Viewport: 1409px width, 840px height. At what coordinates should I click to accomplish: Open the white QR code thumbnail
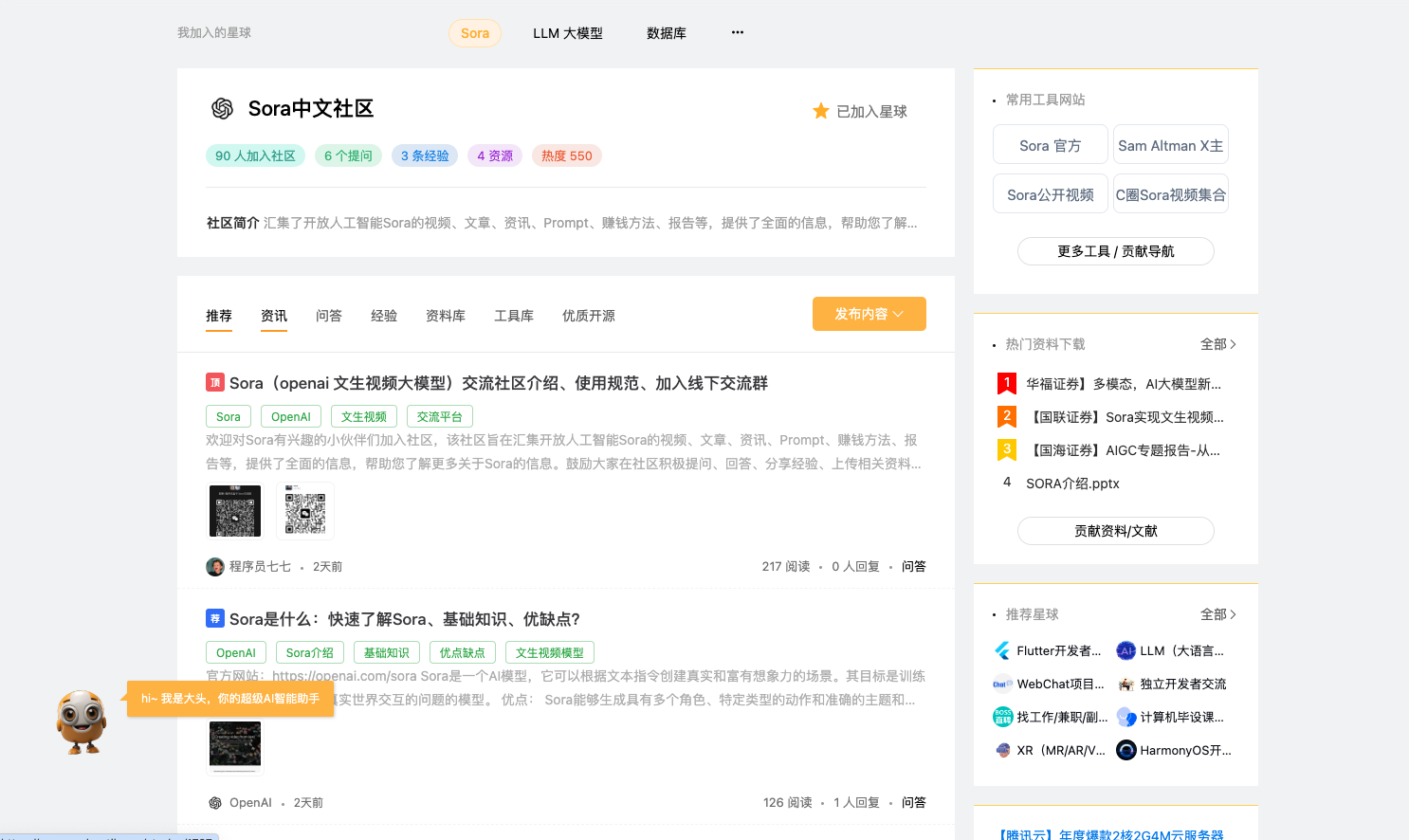(x=305, y=511)
